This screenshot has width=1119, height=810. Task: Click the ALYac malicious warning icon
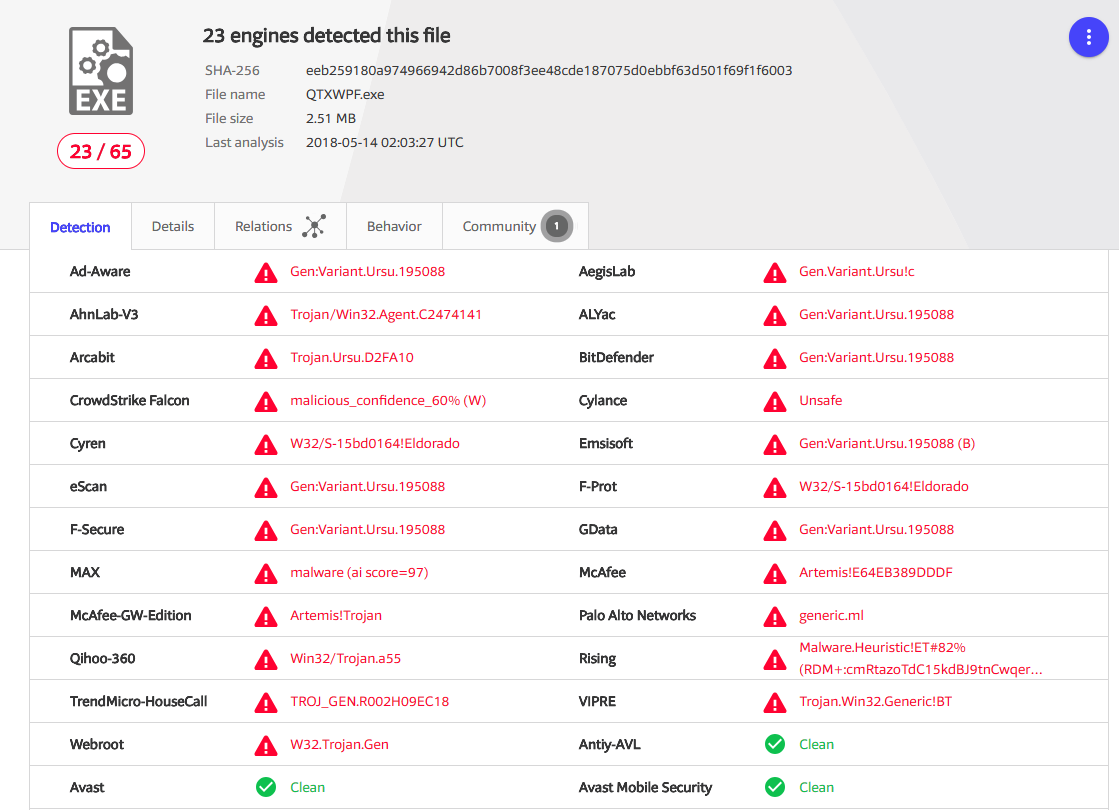[x=775, y=315]
